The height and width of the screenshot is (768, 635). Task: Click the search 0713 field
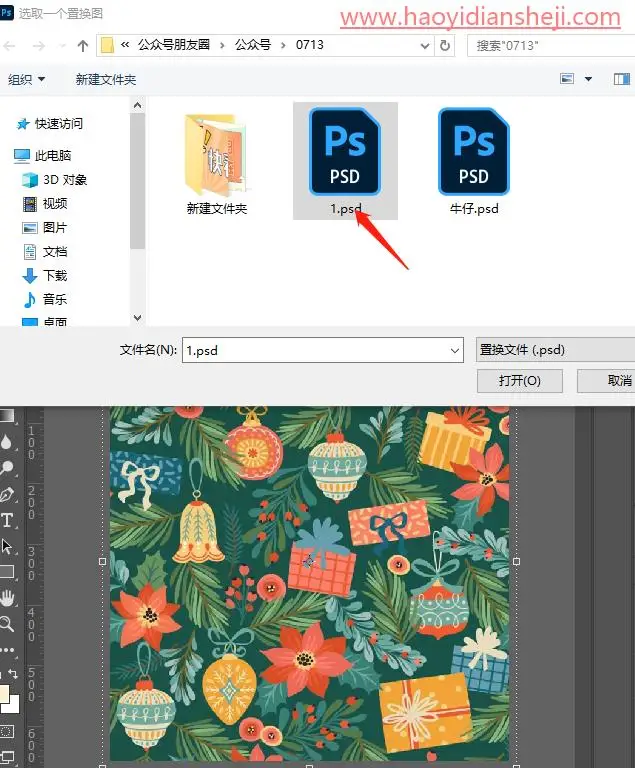point(551,46)
